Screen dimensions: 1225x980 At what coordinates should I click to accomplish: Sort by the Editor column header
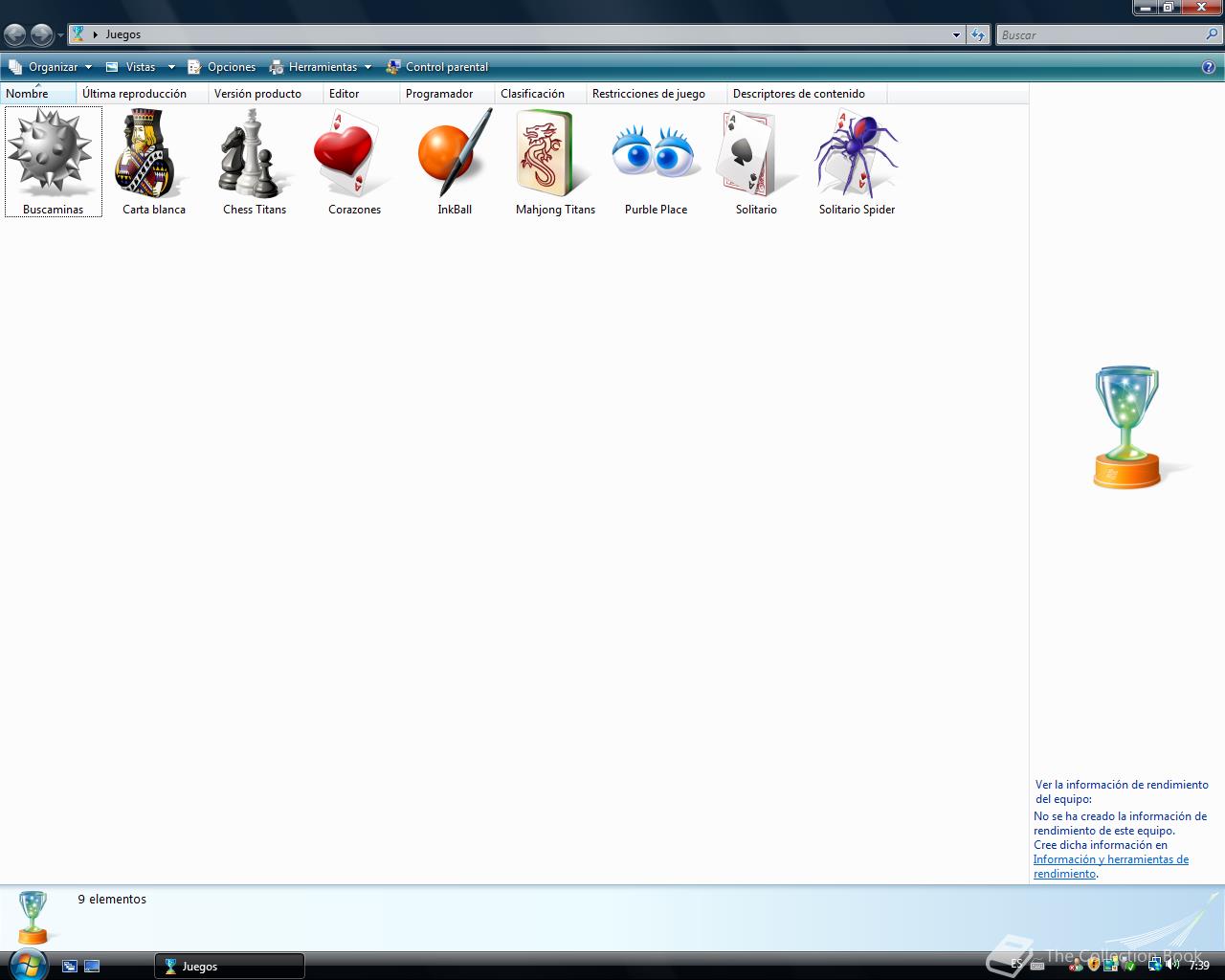pos(362,94)
